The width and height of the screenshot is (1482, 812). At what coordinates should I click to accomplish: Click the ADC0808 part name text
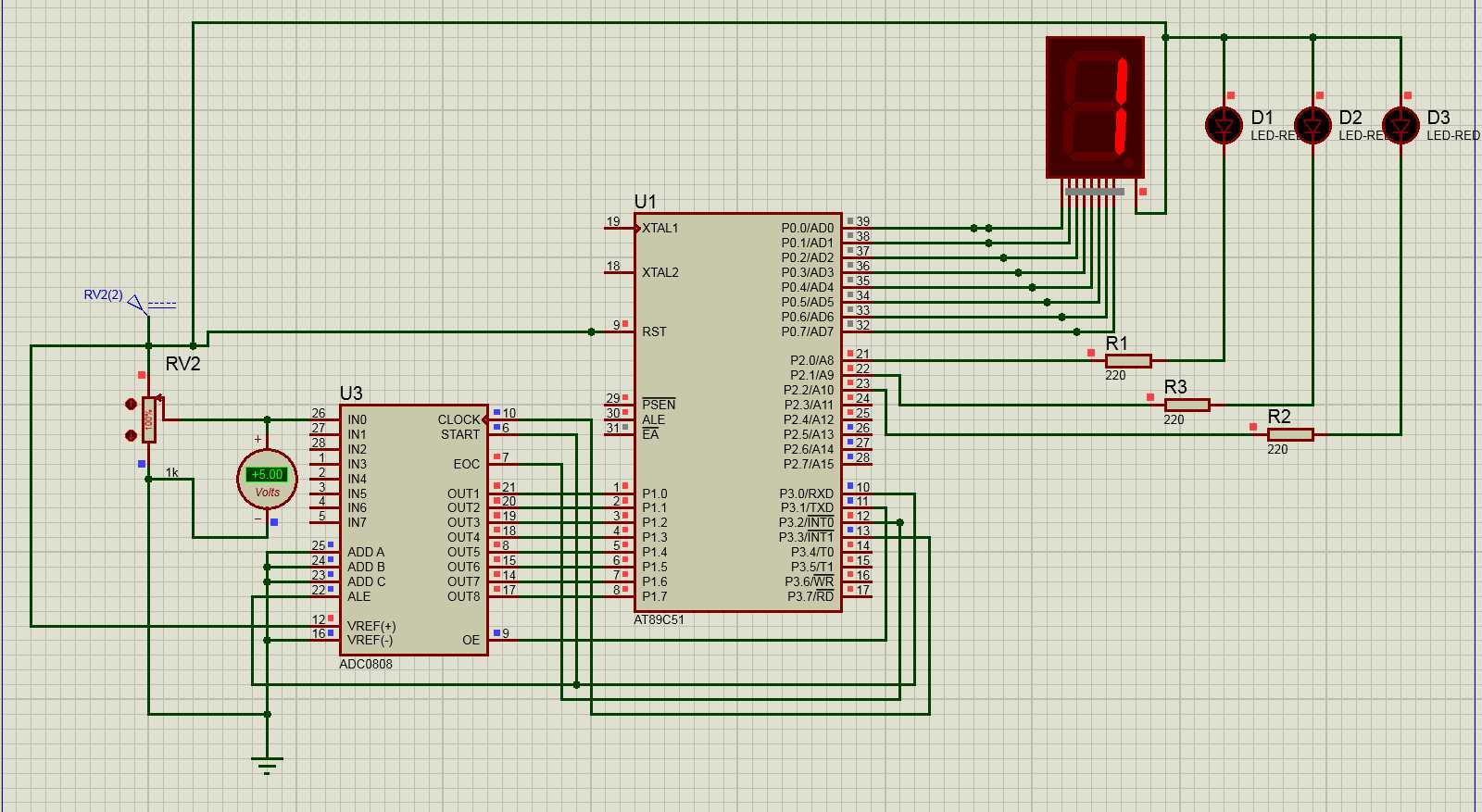coord(366,664)
